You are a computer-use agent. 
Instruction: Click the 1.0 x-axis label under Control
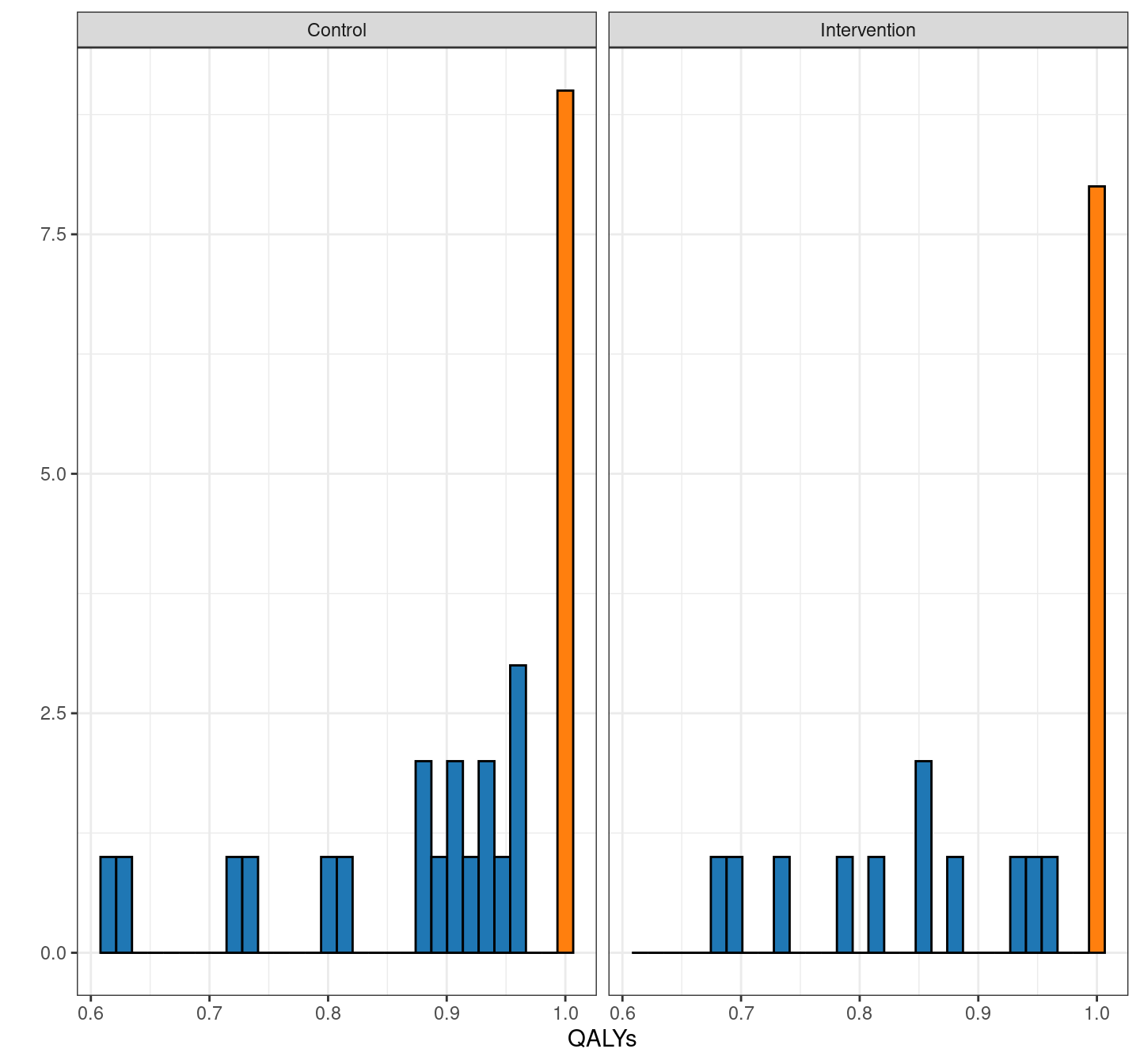565,1013
